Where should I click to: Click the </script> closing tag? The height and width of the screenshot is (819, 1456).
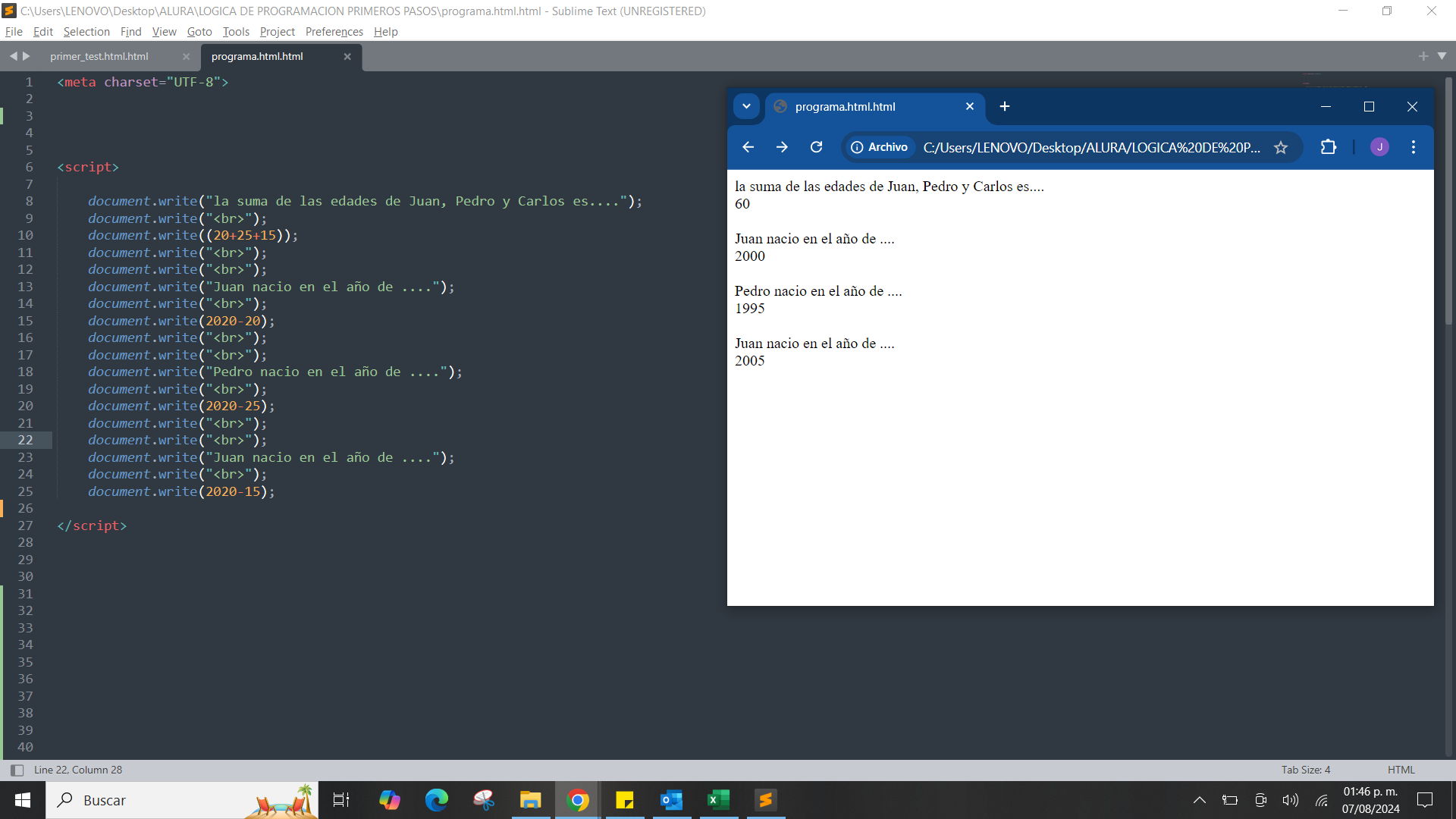(x=92, y=526)
